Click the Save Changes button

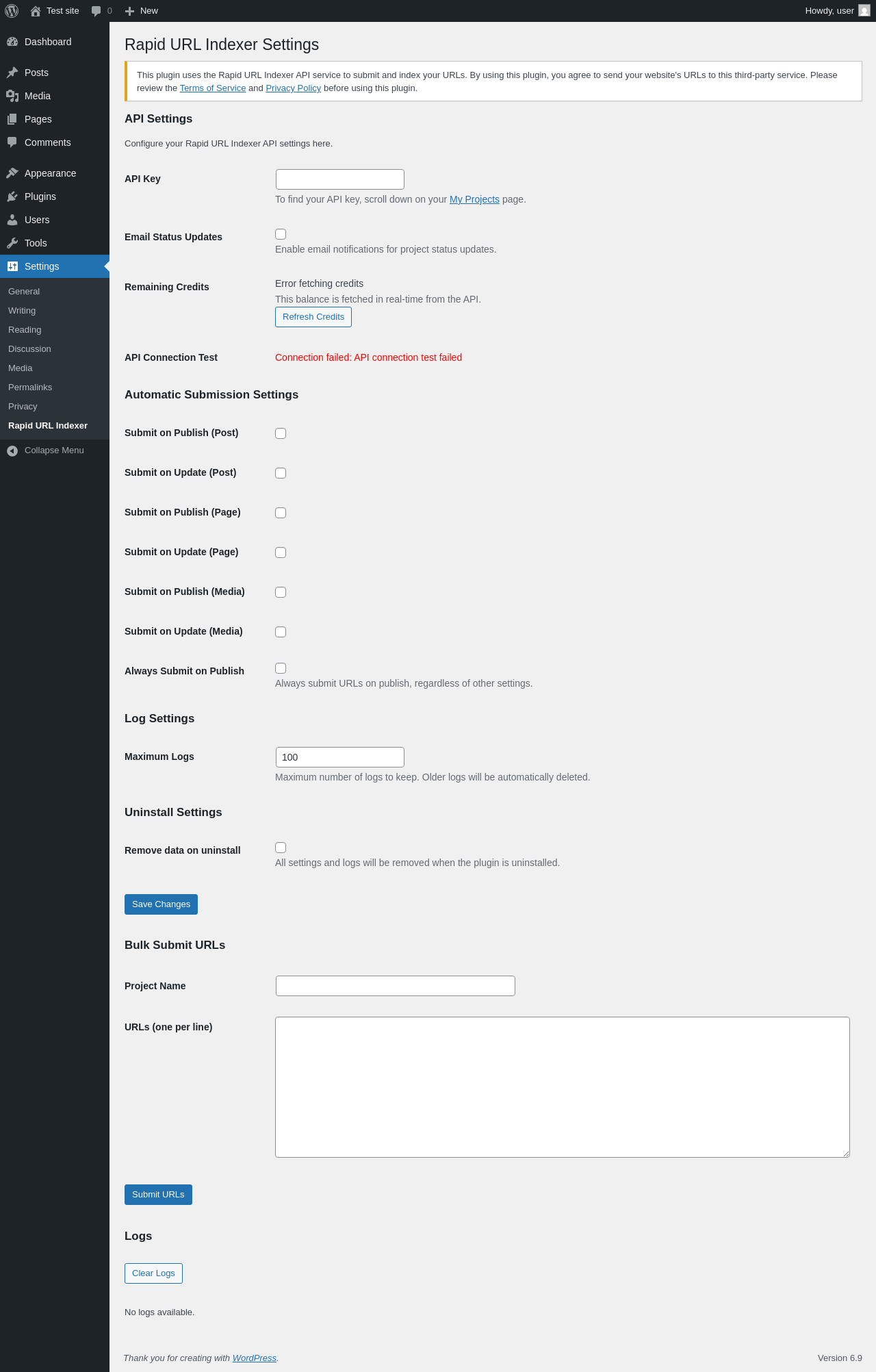click(161, 904)
